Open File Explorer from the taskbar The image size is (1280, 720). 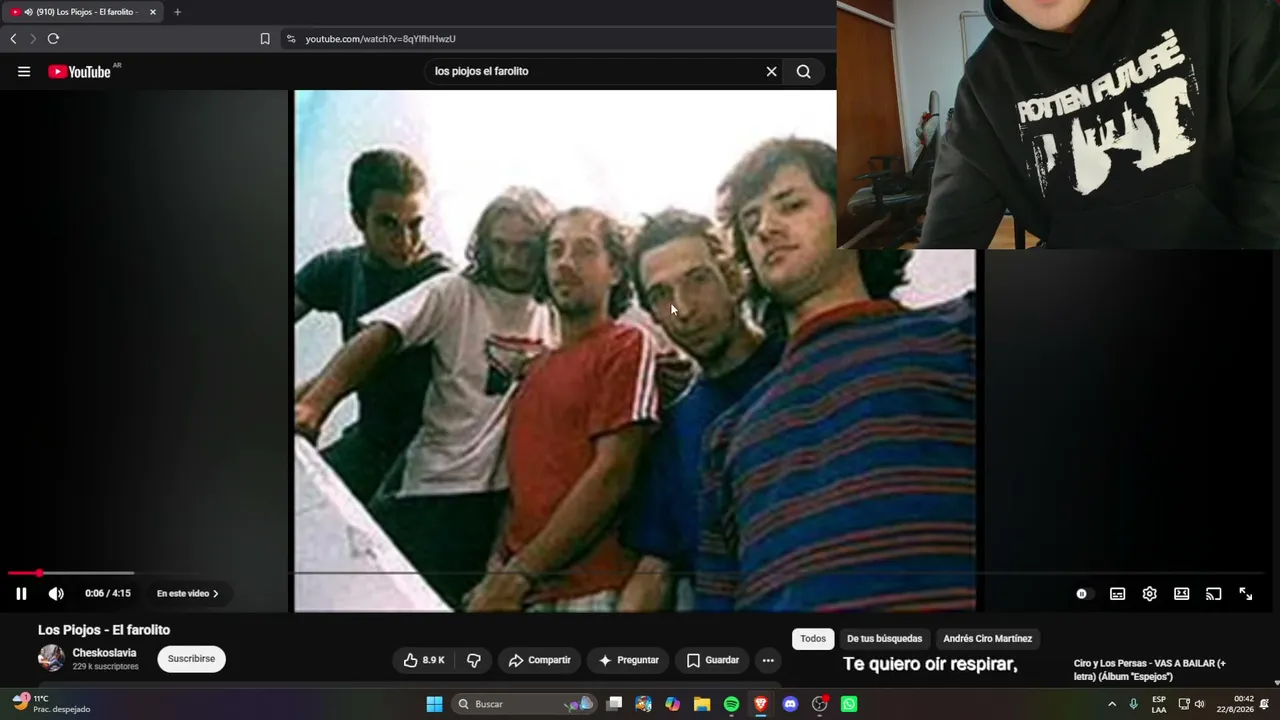click(702, 704)
